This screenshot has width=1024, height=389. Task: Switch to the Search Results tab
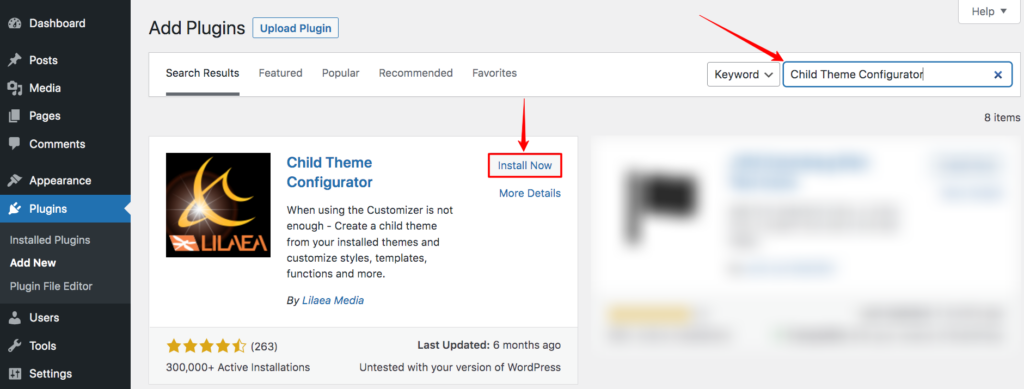tap(202, 73)
